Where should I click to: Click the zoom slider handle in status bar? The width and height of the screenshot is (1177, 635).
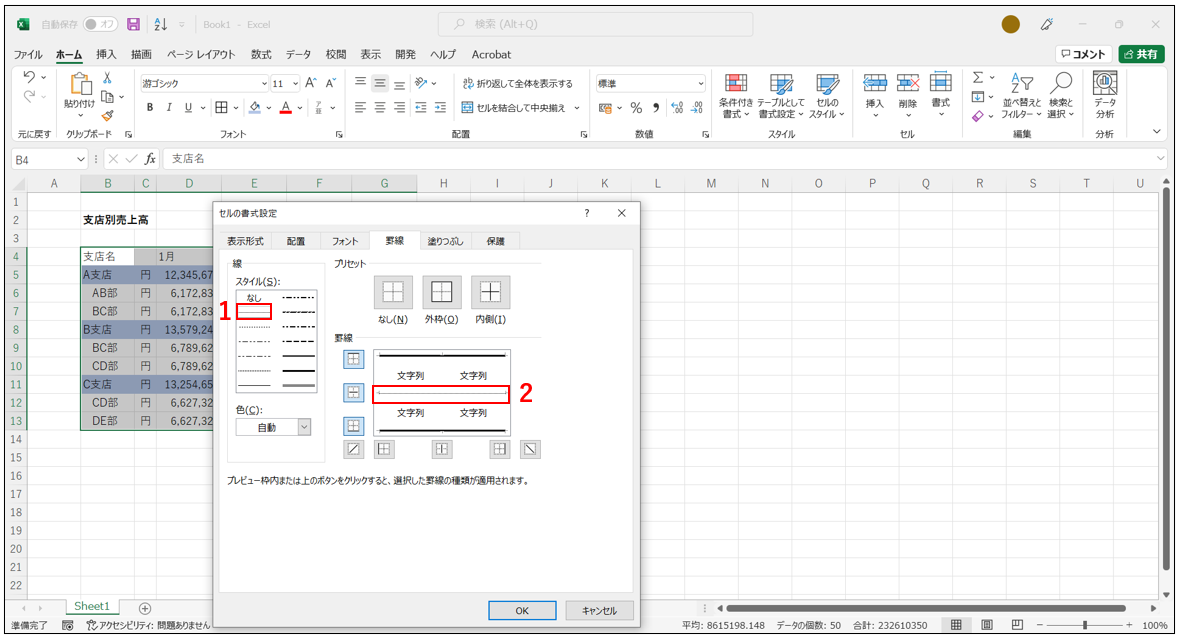click(1085, 624)
